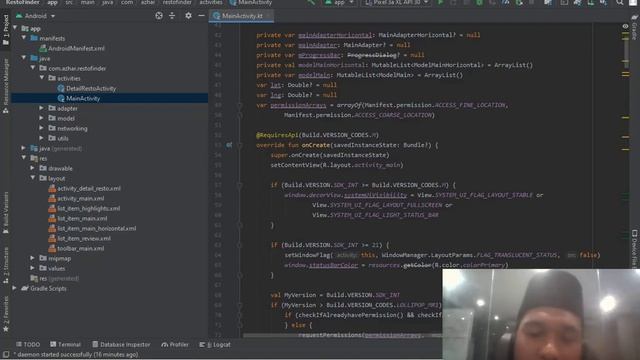
Task: Open Gradle panel on right edge
Action: coord(635,28)
